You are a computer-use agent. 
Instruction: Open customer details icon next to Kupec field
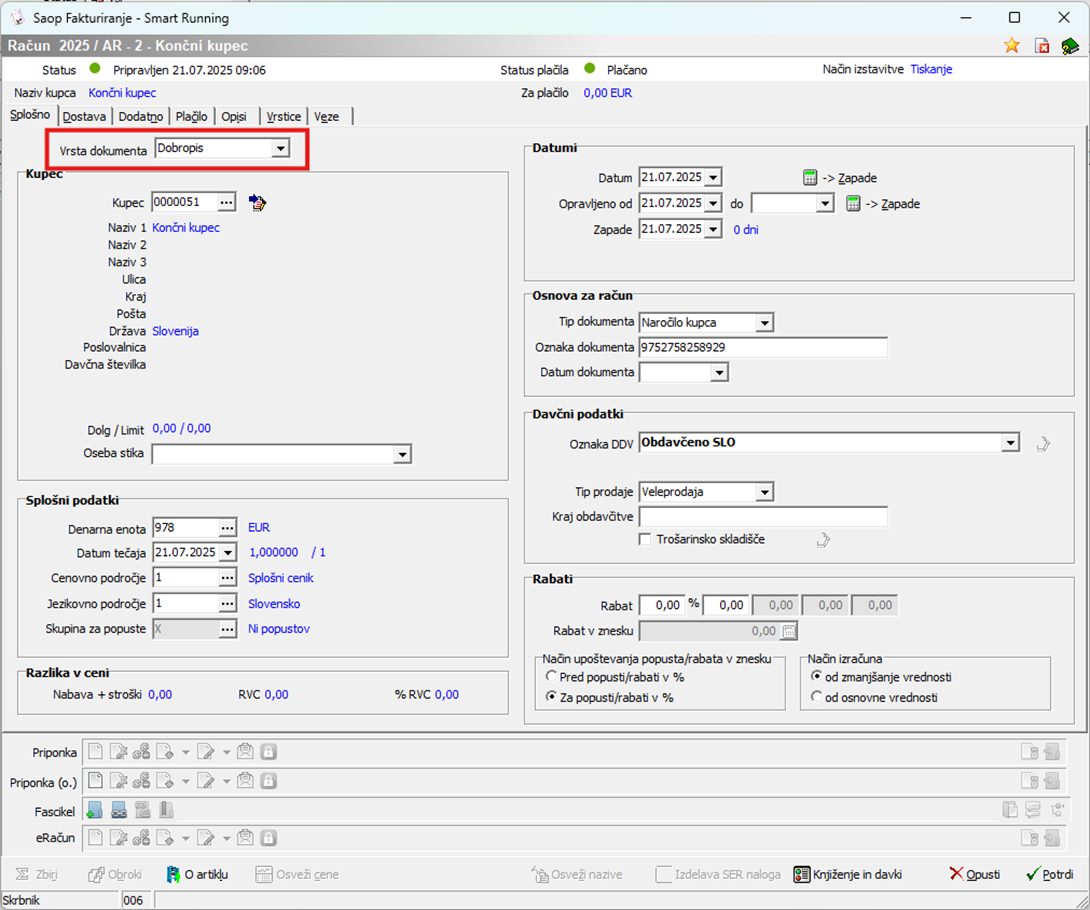coord(257,202)
